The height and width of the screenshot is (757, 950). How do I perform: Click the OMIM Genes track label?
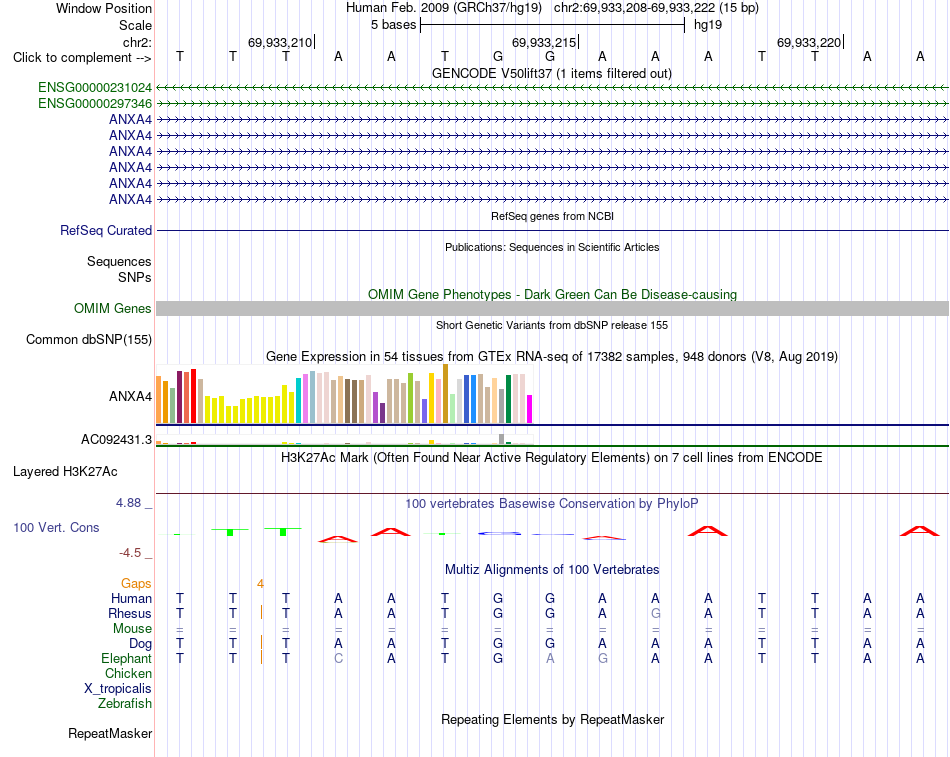coord(113,308)
